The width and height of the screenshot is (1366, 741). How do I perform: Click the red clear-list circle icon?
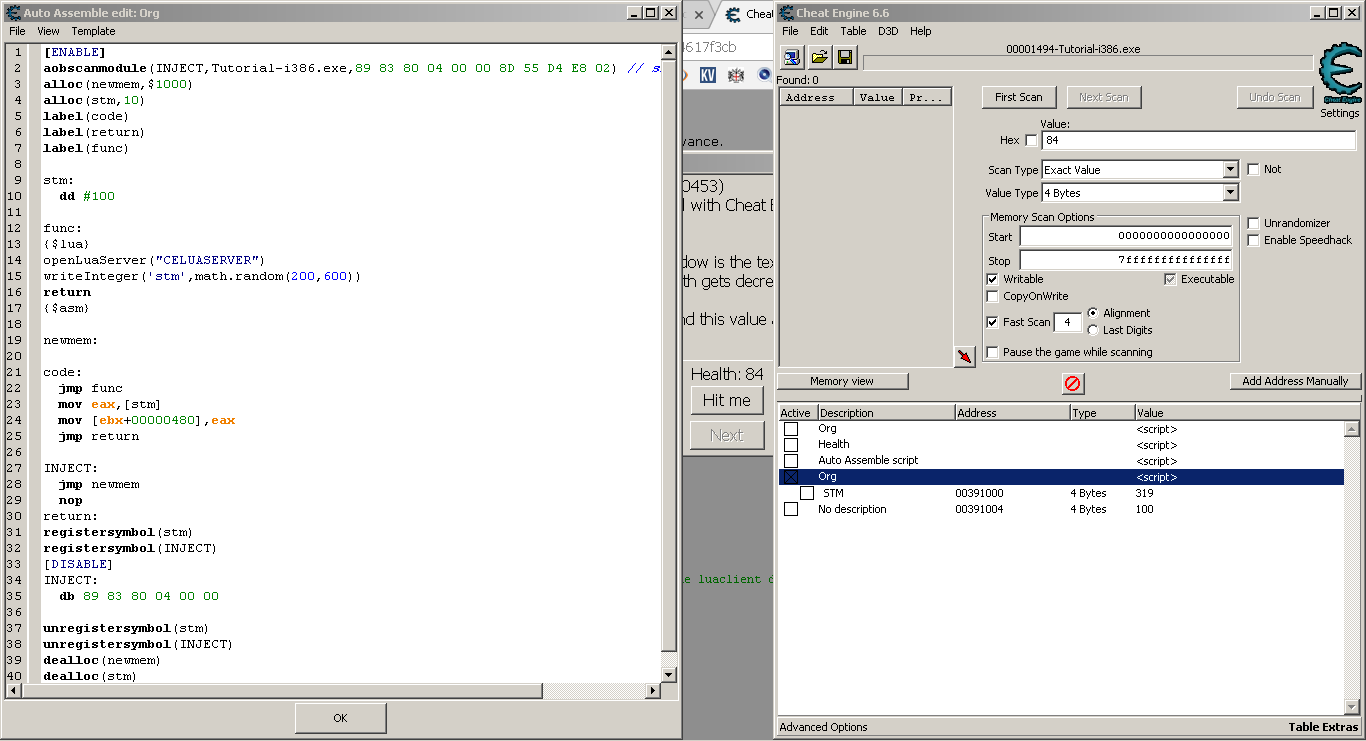1072,383
